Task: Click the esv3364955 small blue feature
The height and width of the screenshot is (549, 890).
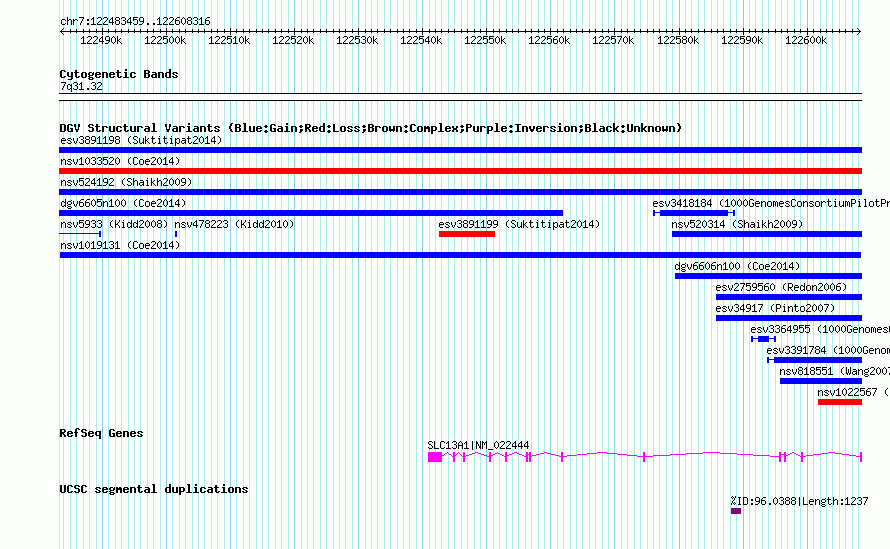Action: (x=763, y=339)
